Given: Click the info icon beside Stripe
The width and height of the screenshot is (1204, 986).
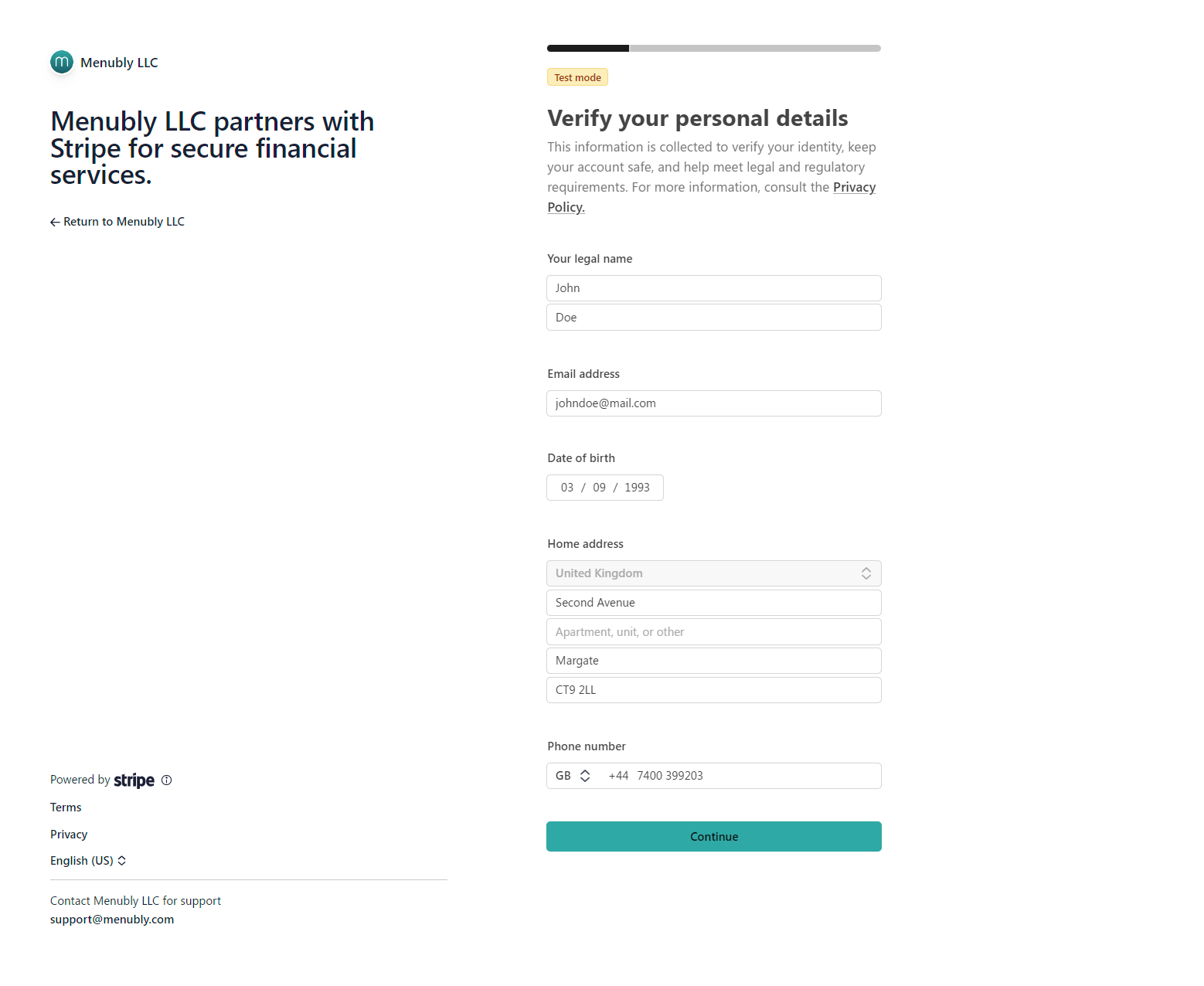Looking at the screenshot, I should coord(167,780).
